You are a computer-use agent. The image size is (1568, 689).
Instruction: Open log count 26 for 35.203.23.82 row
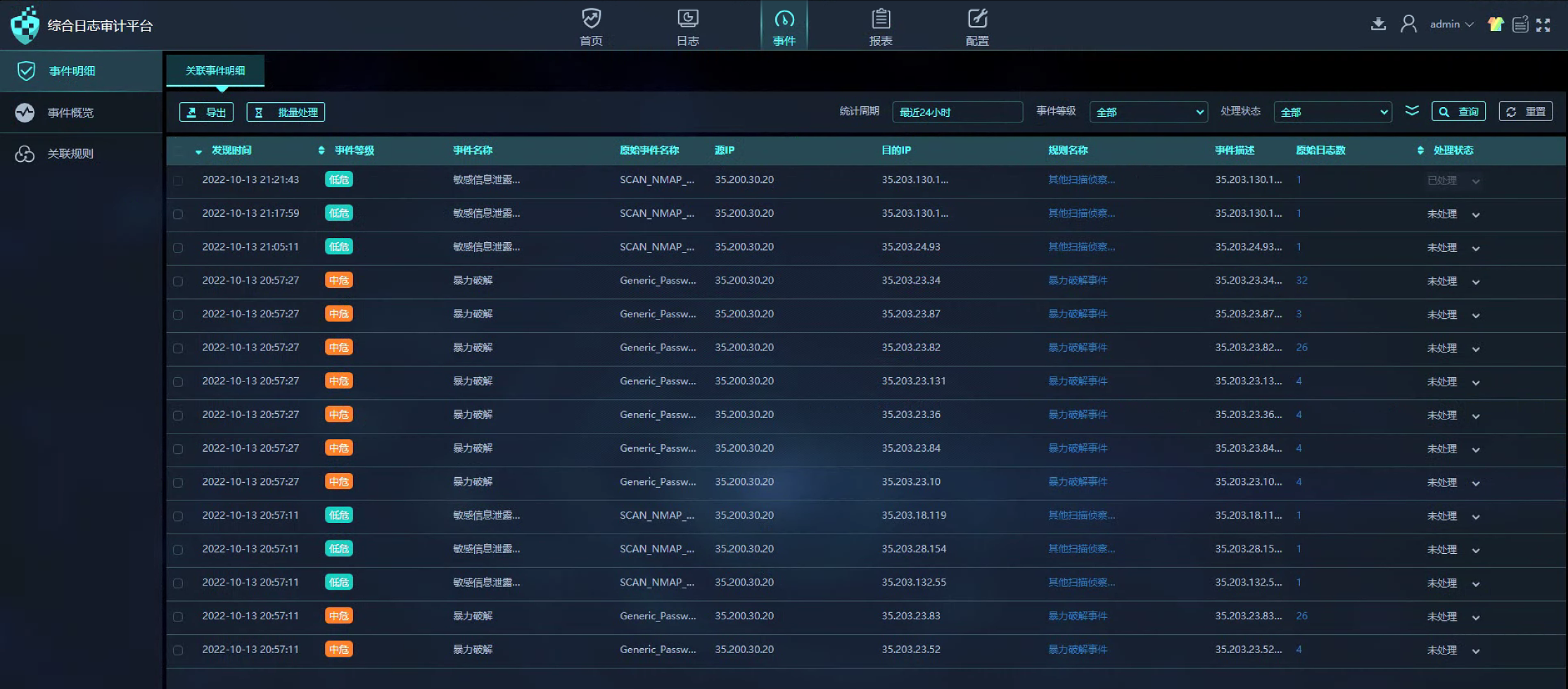[1302, 347]
